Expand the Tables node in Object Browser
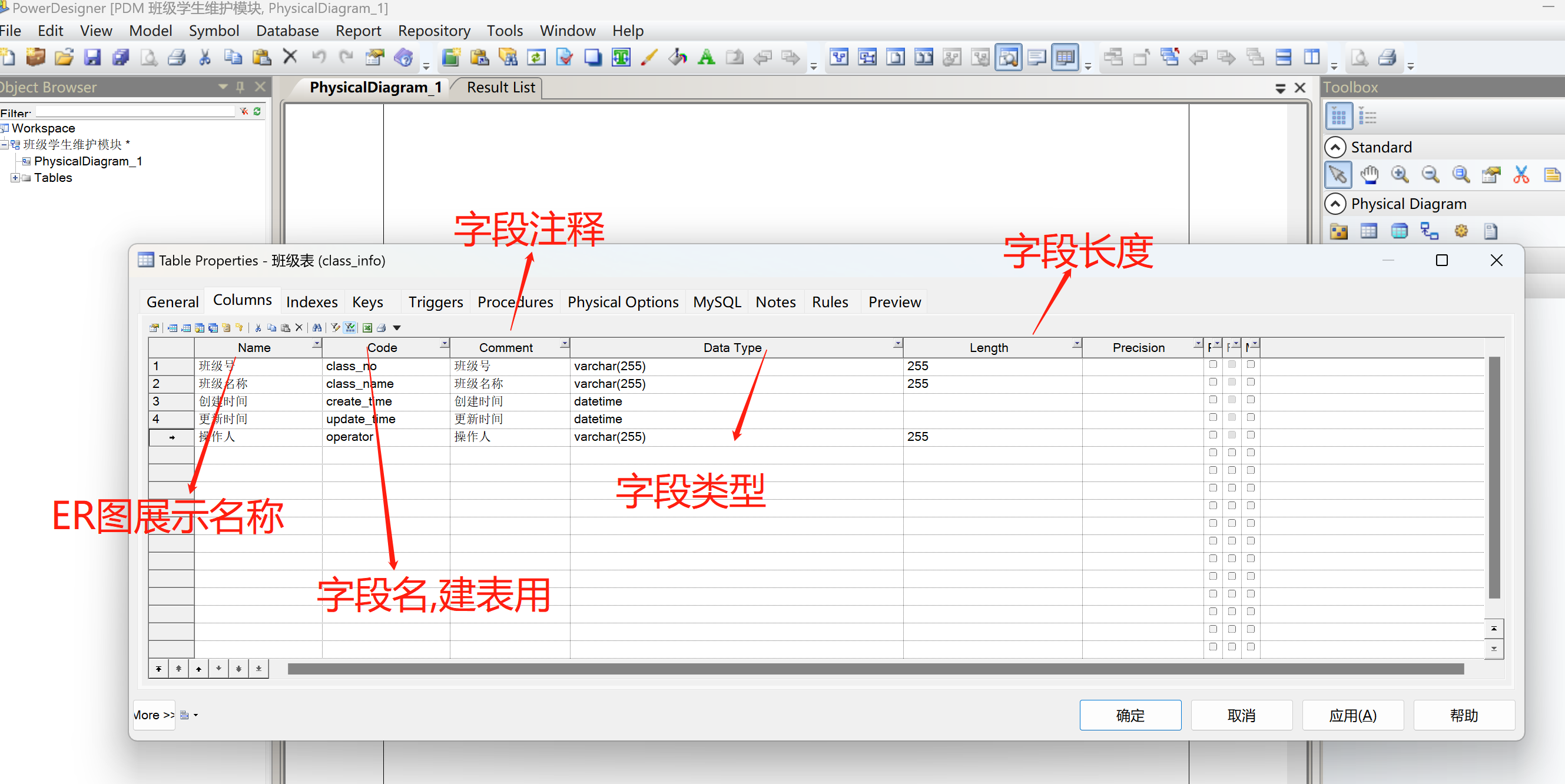 click(x=15, y=178)
